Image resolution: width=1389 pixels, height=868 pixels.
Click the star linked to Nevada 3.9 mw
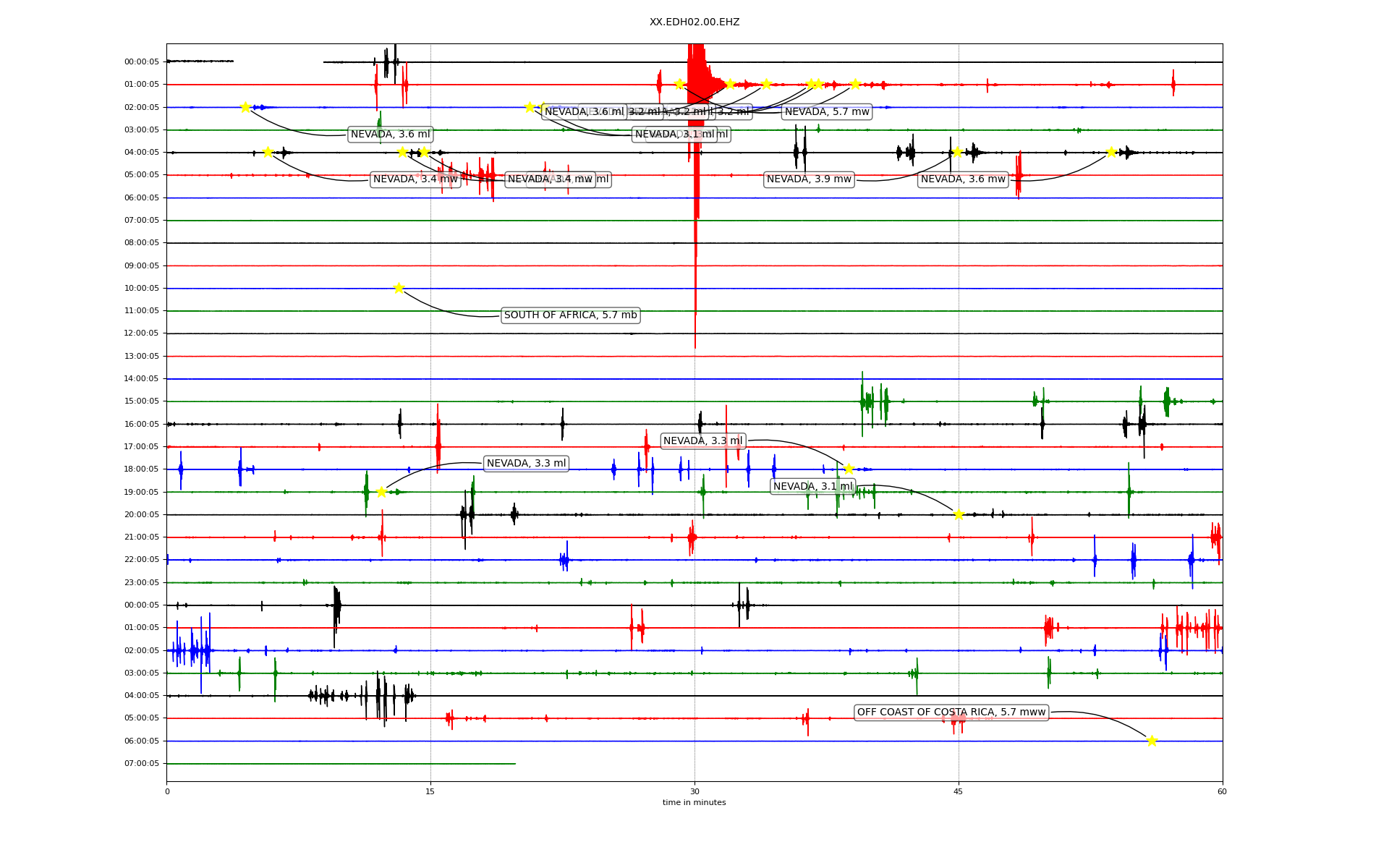(x=957, y=152)
